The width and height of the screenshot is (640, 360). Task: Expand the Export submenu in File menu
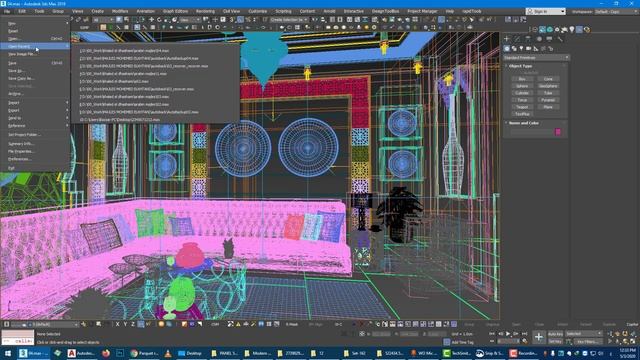click(36, 110)
